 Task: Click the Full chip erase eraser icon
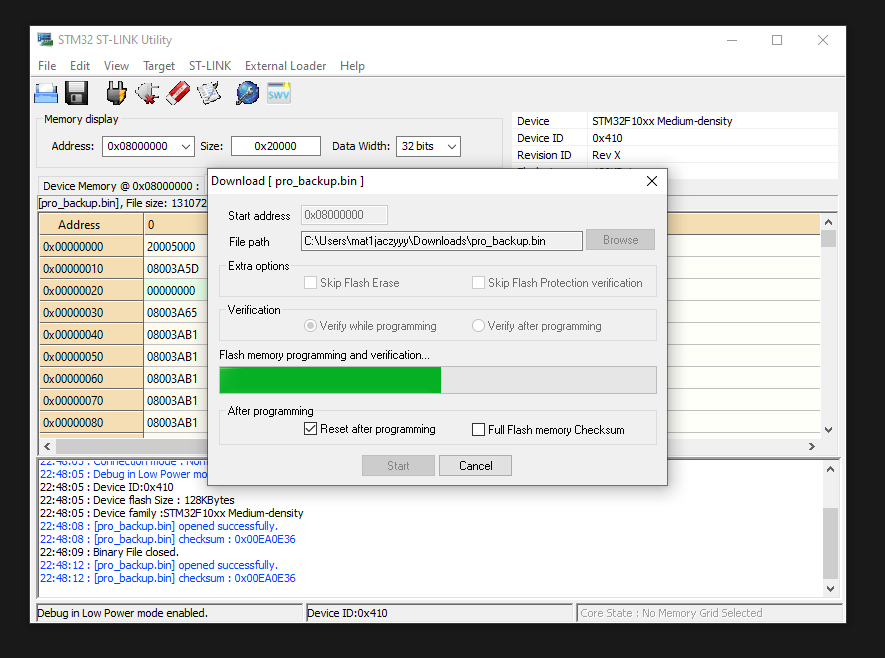point(177,93)
